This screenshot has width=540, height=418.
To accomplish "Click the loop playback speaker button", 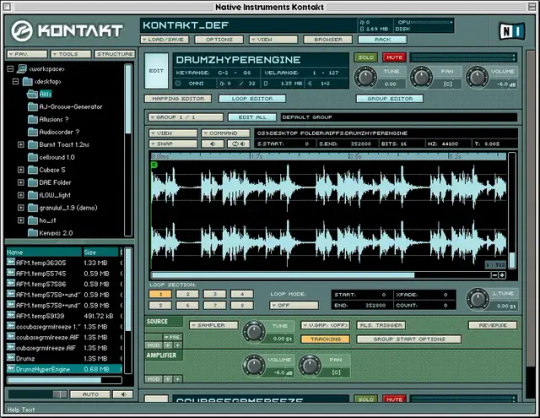I will (x=239, y=144).
